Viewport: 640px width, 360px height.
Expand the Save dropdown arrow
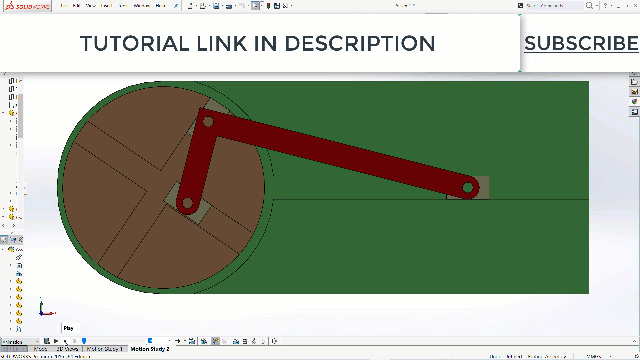click(222, 6)
